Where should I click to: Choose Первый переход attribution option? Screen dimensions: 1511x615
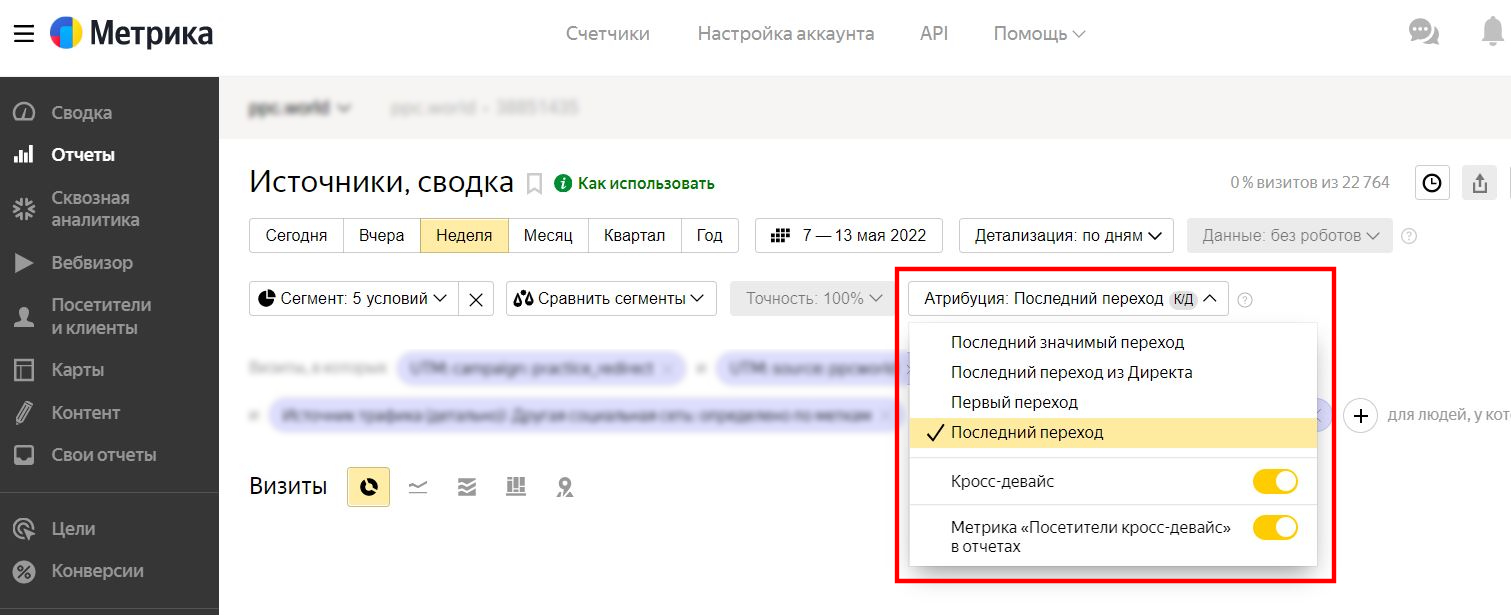tap(1014, 402)
